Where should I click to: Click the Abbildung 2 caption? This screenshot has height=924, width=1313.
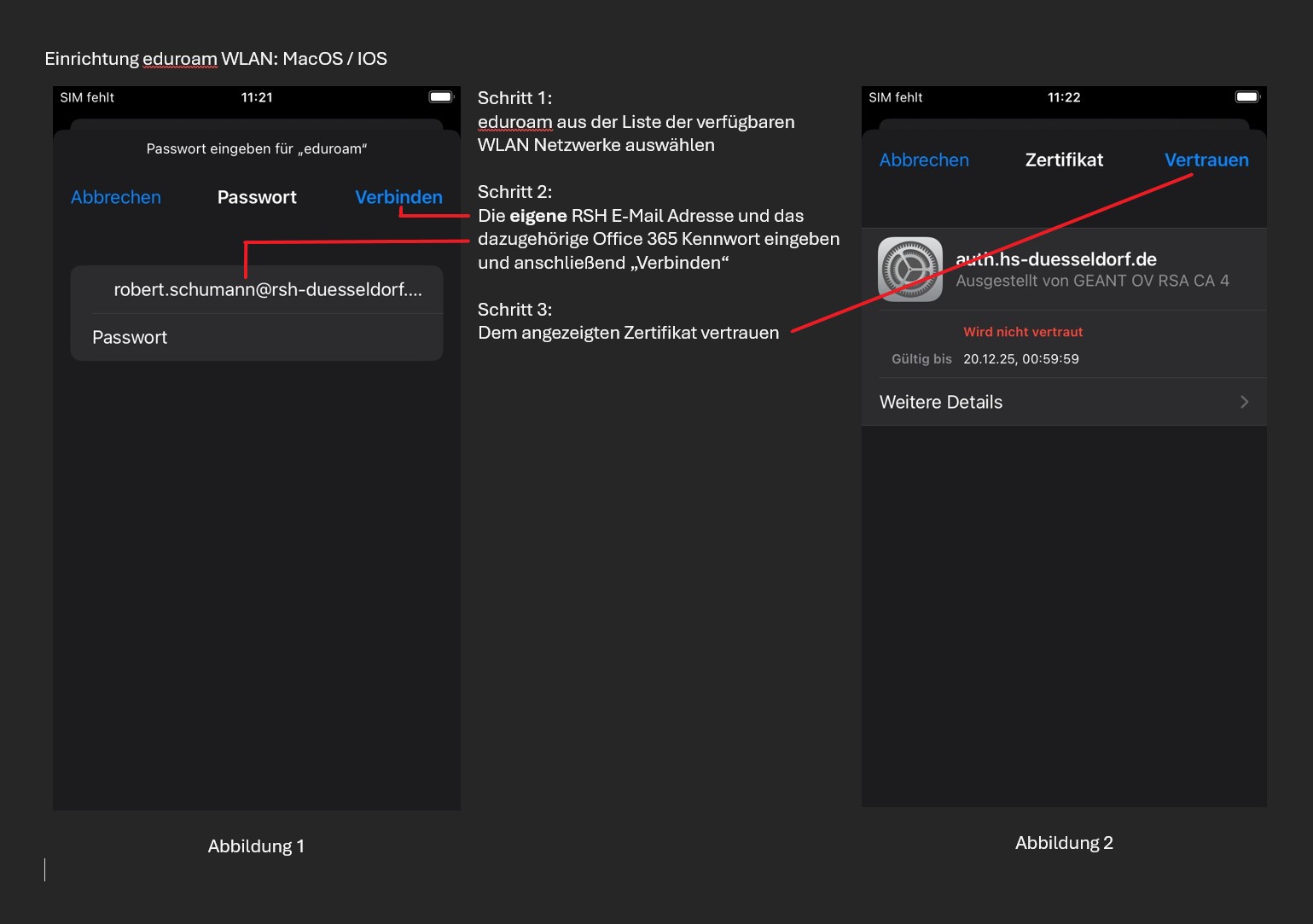(1064, 843)
